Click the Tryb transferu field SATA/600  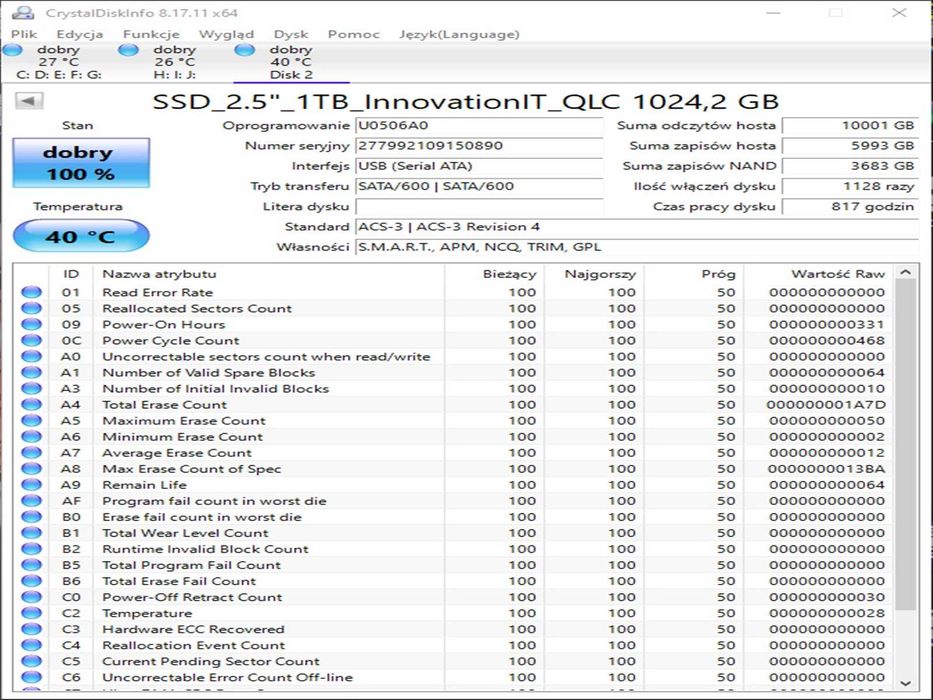coord(480,186)
